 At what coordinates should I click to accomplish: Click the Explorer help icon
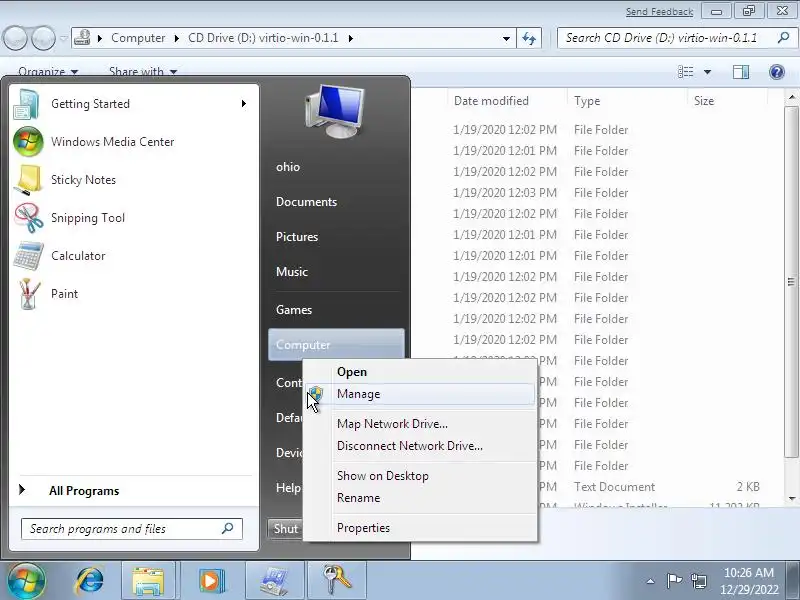click(x=777, y=72)
